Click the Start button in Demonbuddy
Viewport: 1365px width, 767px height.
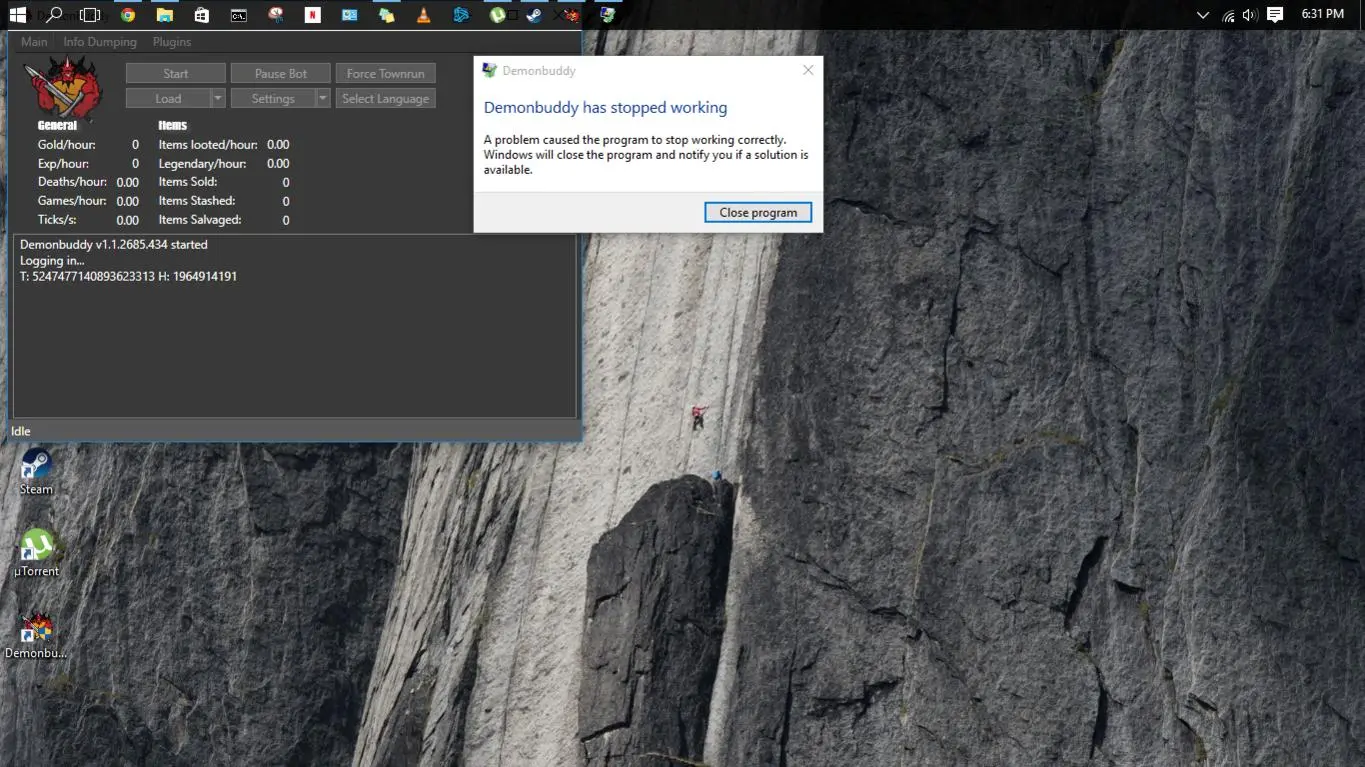(x=176, y=74)
